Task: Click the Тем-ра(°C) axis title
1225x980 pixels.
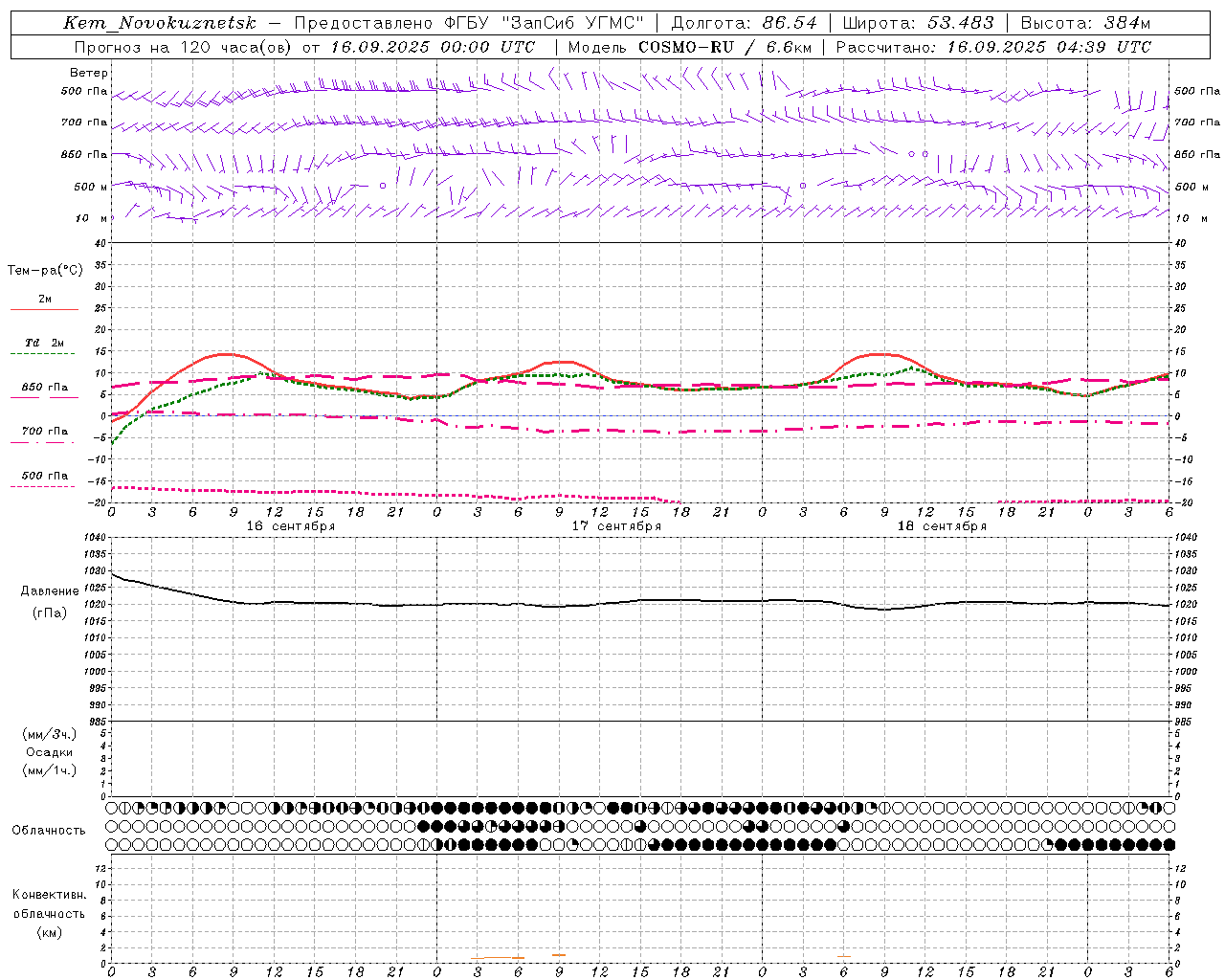Action: (x=45, y=271)
